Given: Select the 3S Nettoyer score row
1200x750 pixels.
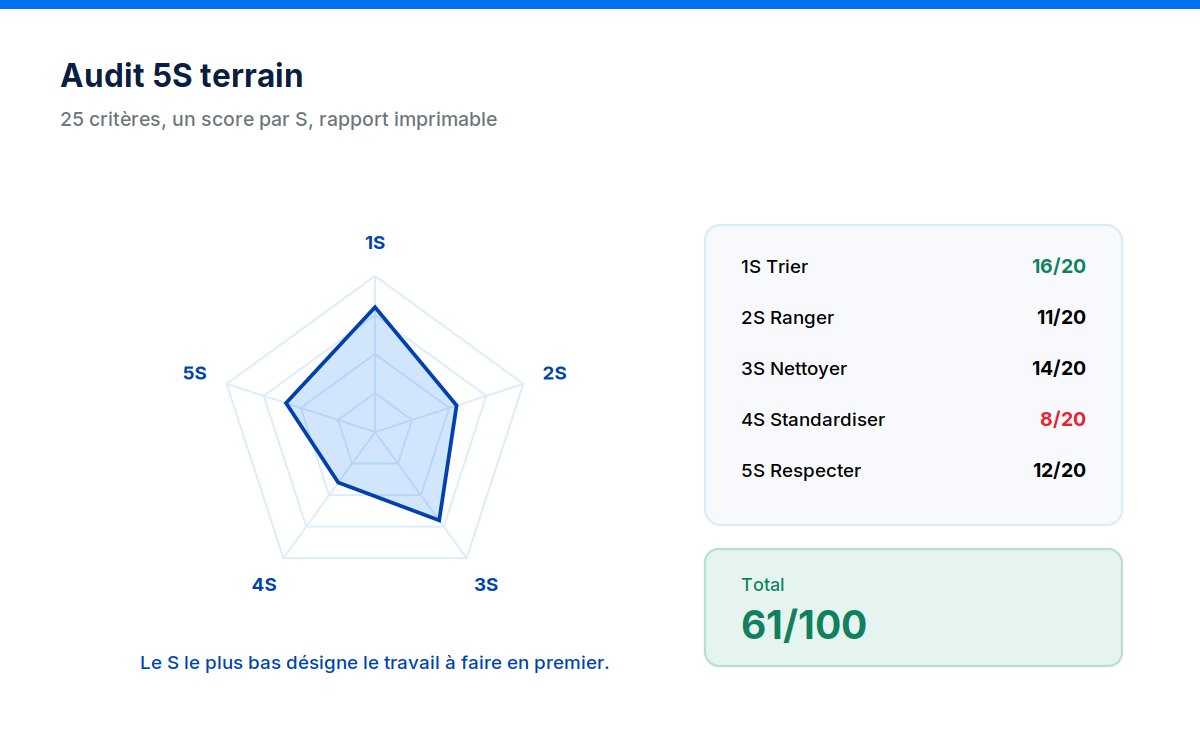Looking at the screenshot, I should 914,369.
